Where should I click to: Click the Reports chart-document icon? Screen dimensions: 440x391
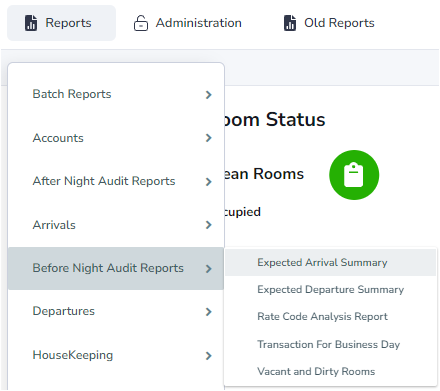pos(31,23)
